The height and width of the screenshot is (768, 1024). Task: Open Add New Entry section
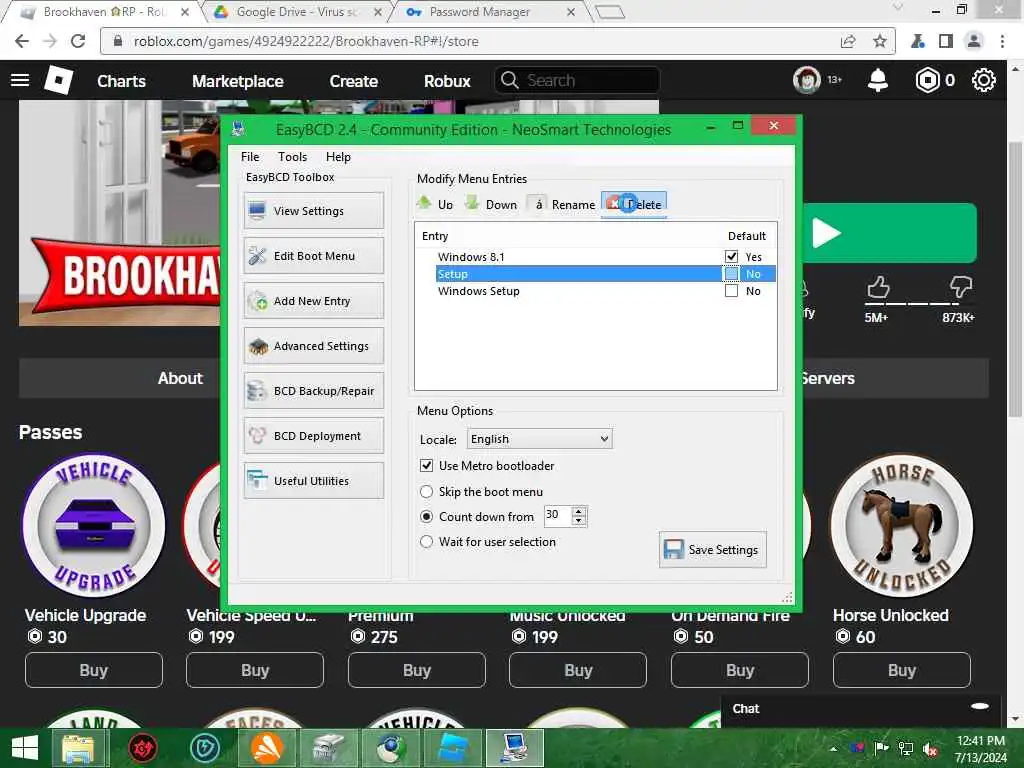tap(313, 301)
